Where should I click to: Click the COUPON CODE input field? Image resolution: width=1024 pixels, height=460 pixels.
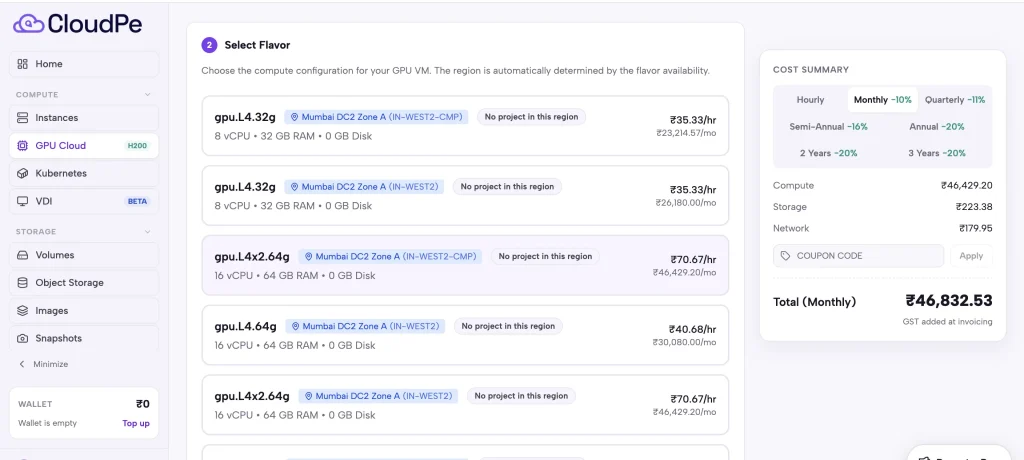point(858,255)
